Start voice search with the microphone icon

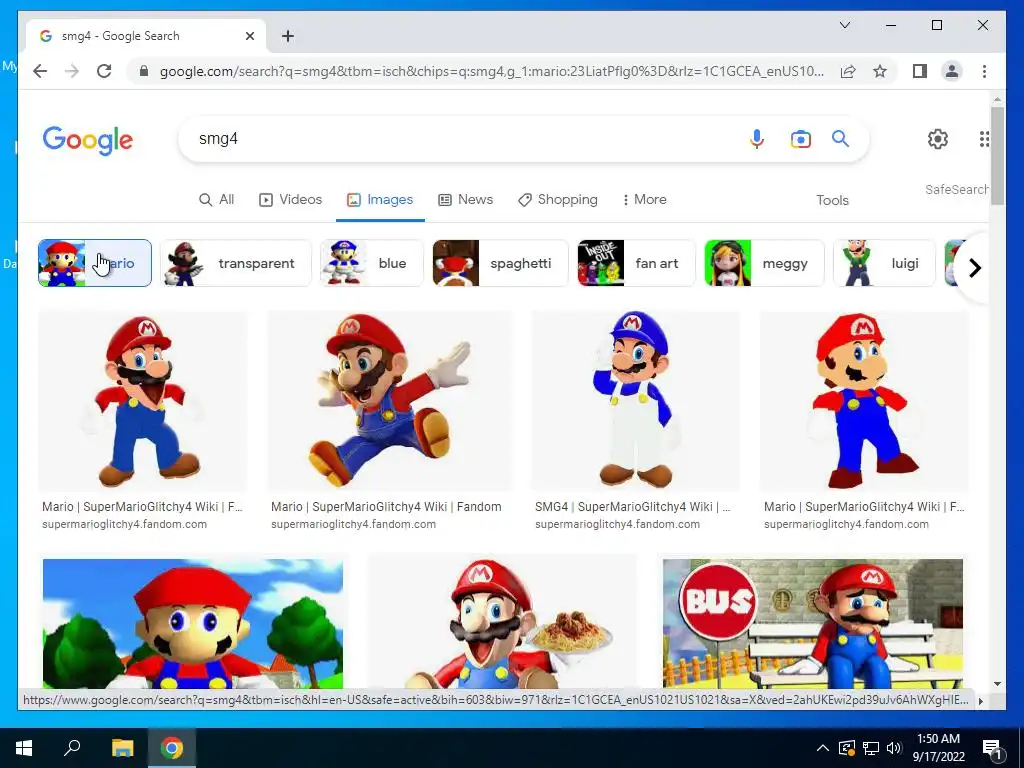757,138
